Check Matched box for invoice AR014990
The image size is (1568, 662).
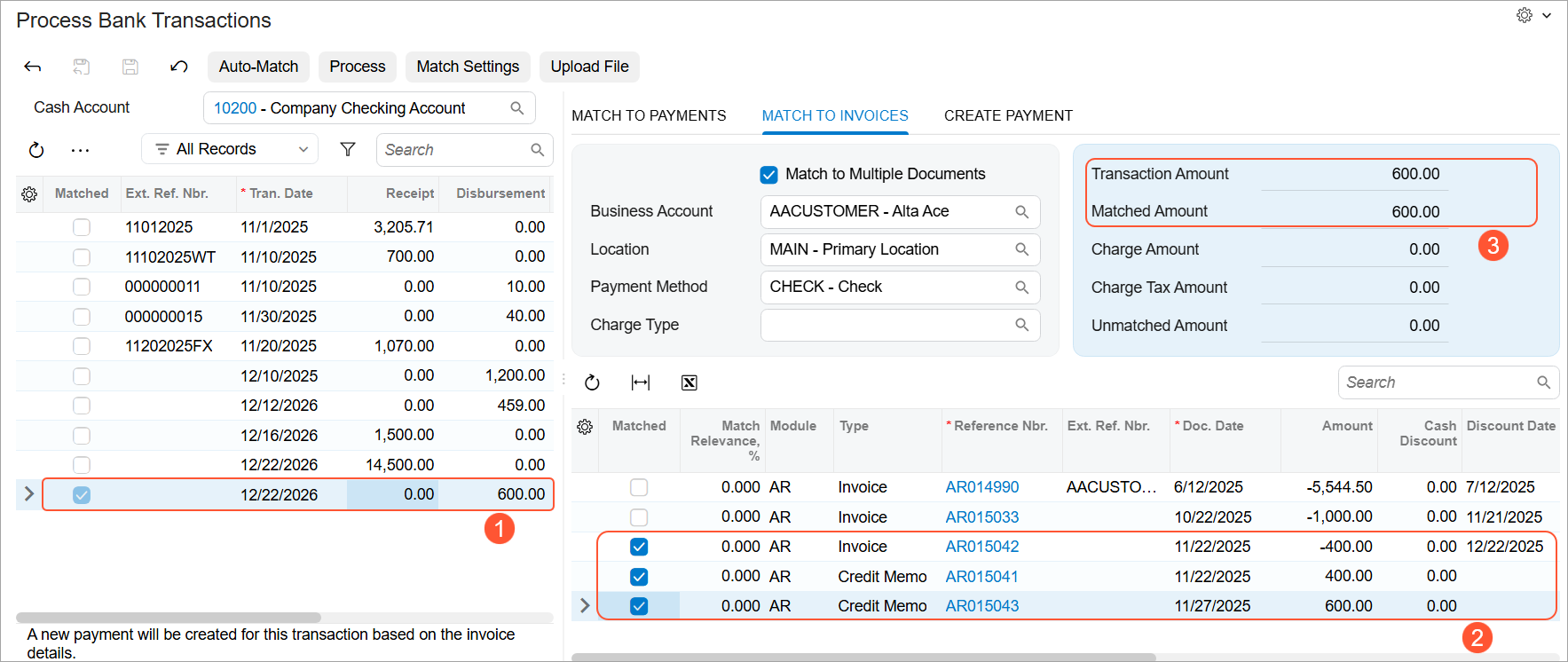(639, 487)
